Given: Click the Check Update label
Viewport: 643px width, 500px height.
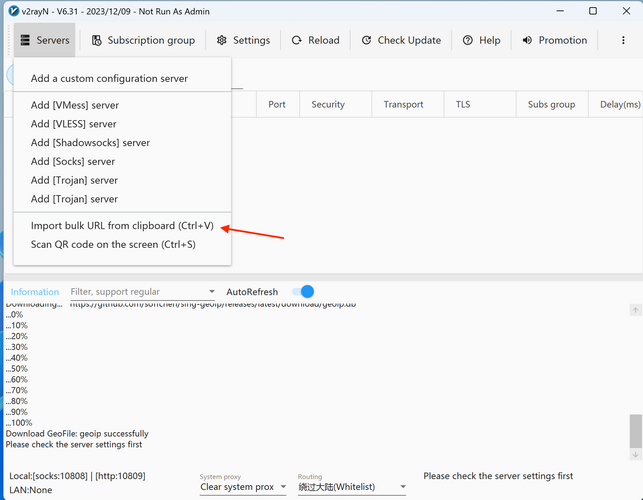Looking at the screenshot, I should tap(409, 40).
